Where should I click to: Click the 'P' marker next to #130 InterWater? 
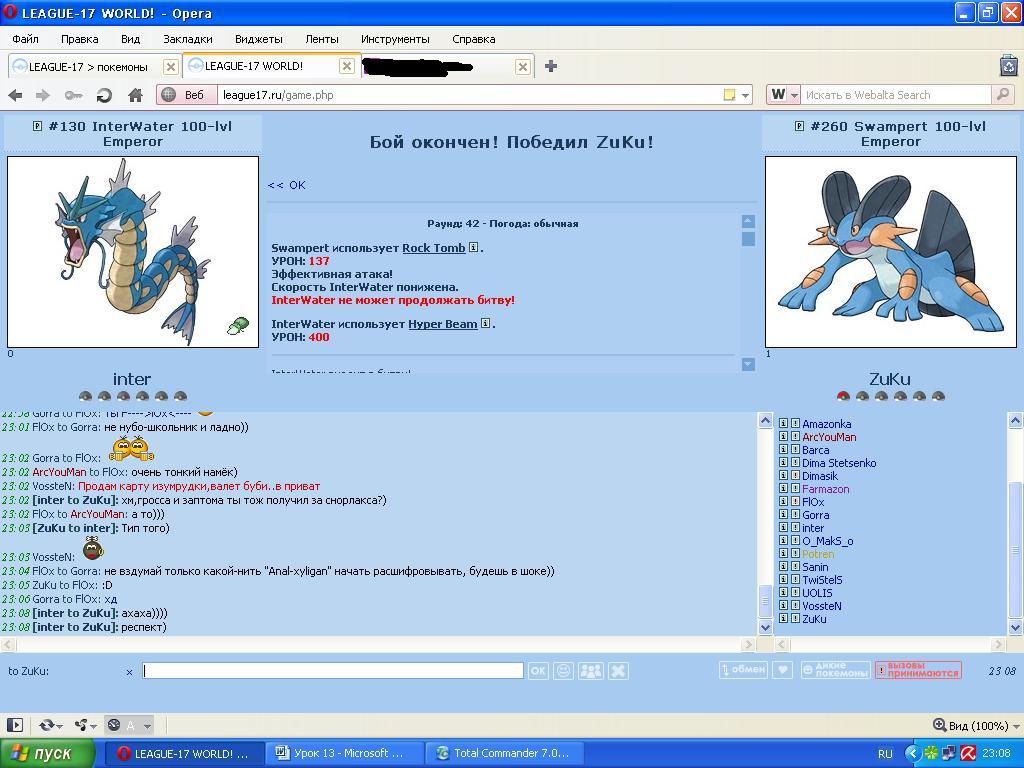point(38,126)
